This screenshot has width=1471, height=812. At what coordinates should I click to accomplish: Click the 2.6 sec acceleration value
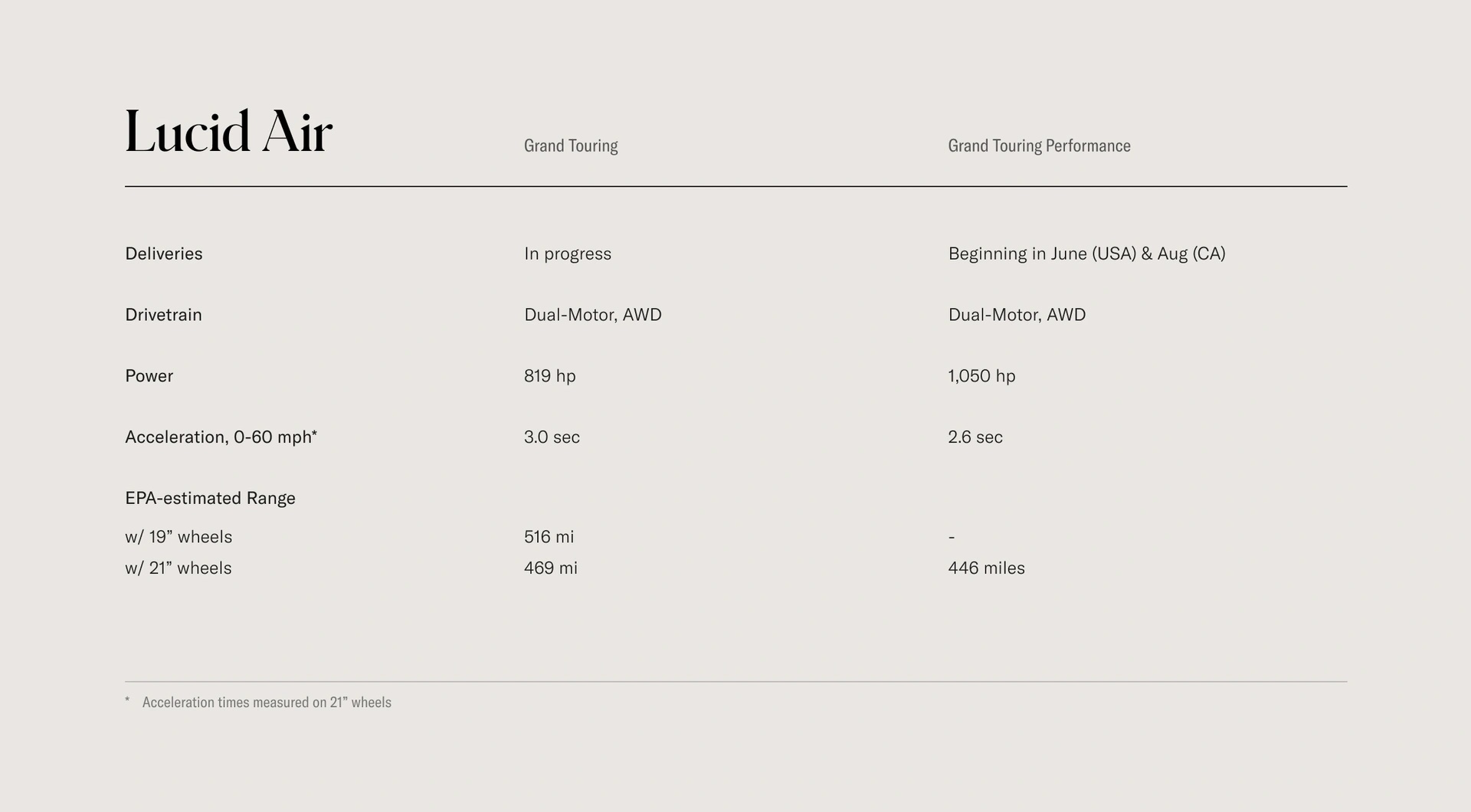[x=975, y=437]
